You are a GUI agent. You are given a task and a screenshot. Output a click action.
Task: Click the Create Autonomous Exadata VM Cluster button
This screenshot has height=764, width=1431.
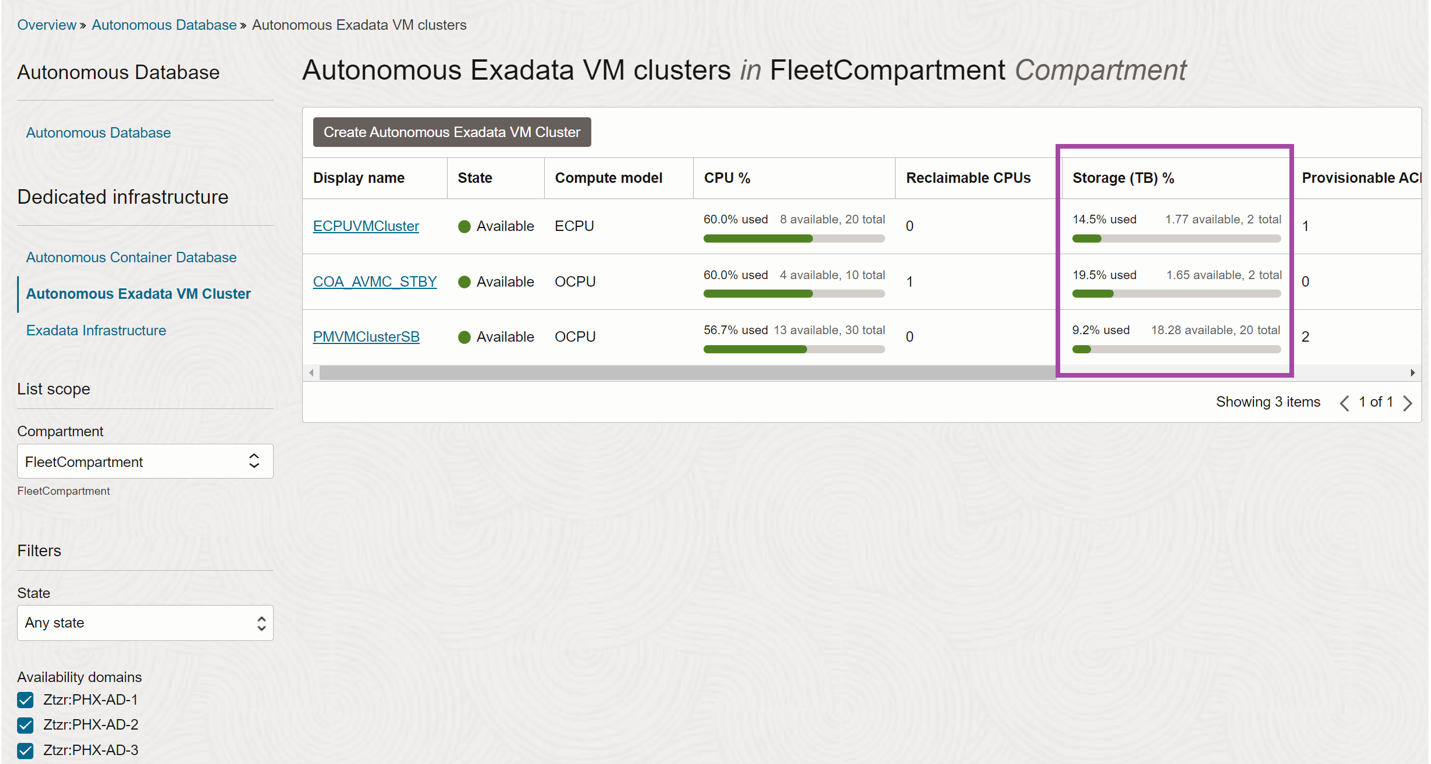click(451, 131)
